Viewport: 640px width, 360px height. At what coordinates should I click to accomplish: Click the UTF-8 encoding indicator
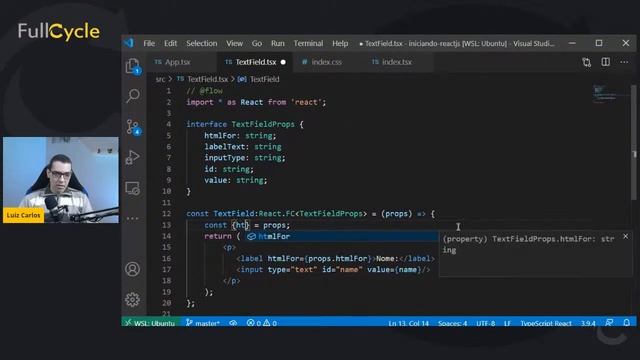tap(485, 323)
